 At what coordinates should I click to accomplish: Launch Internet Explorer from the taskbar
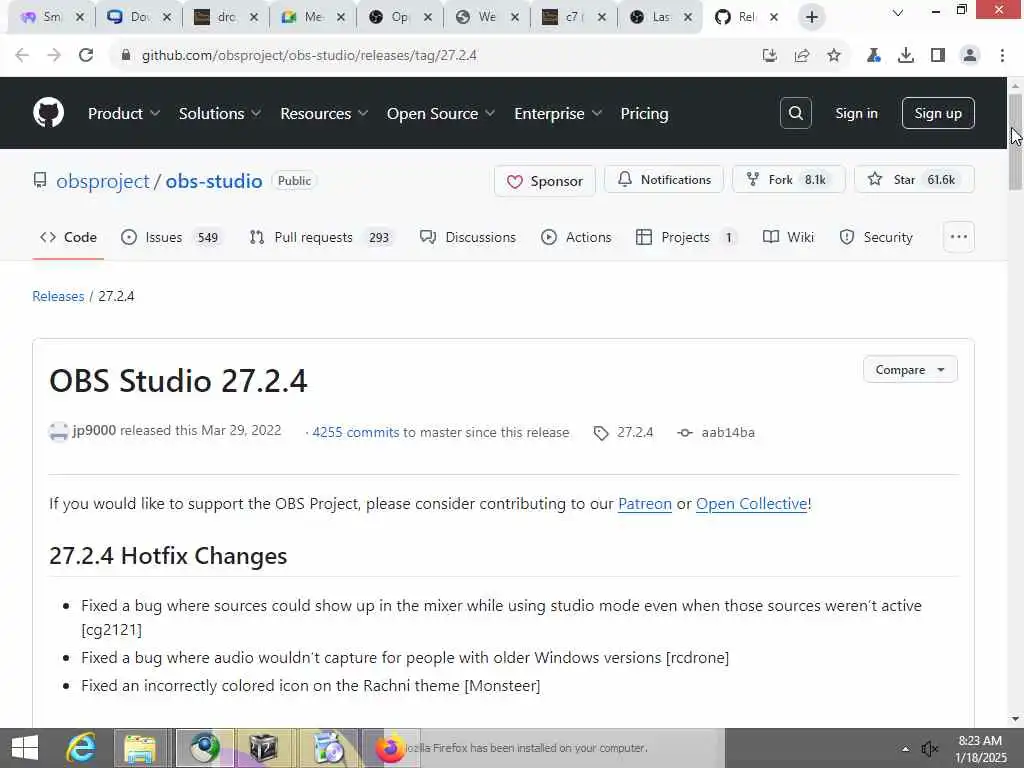[82, 748]
